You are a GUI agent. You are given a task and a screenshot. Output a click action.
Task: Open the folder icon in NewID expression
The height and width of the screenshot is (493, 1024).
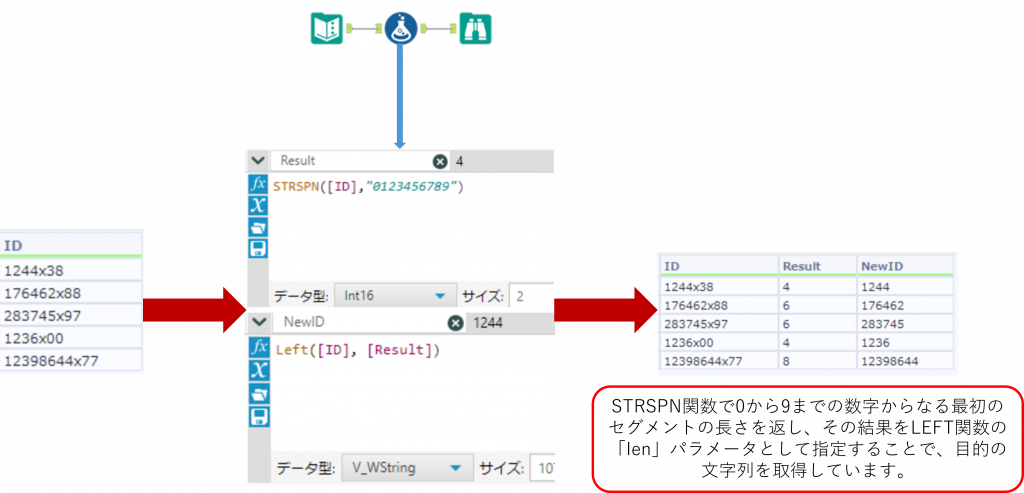[256, 393]
